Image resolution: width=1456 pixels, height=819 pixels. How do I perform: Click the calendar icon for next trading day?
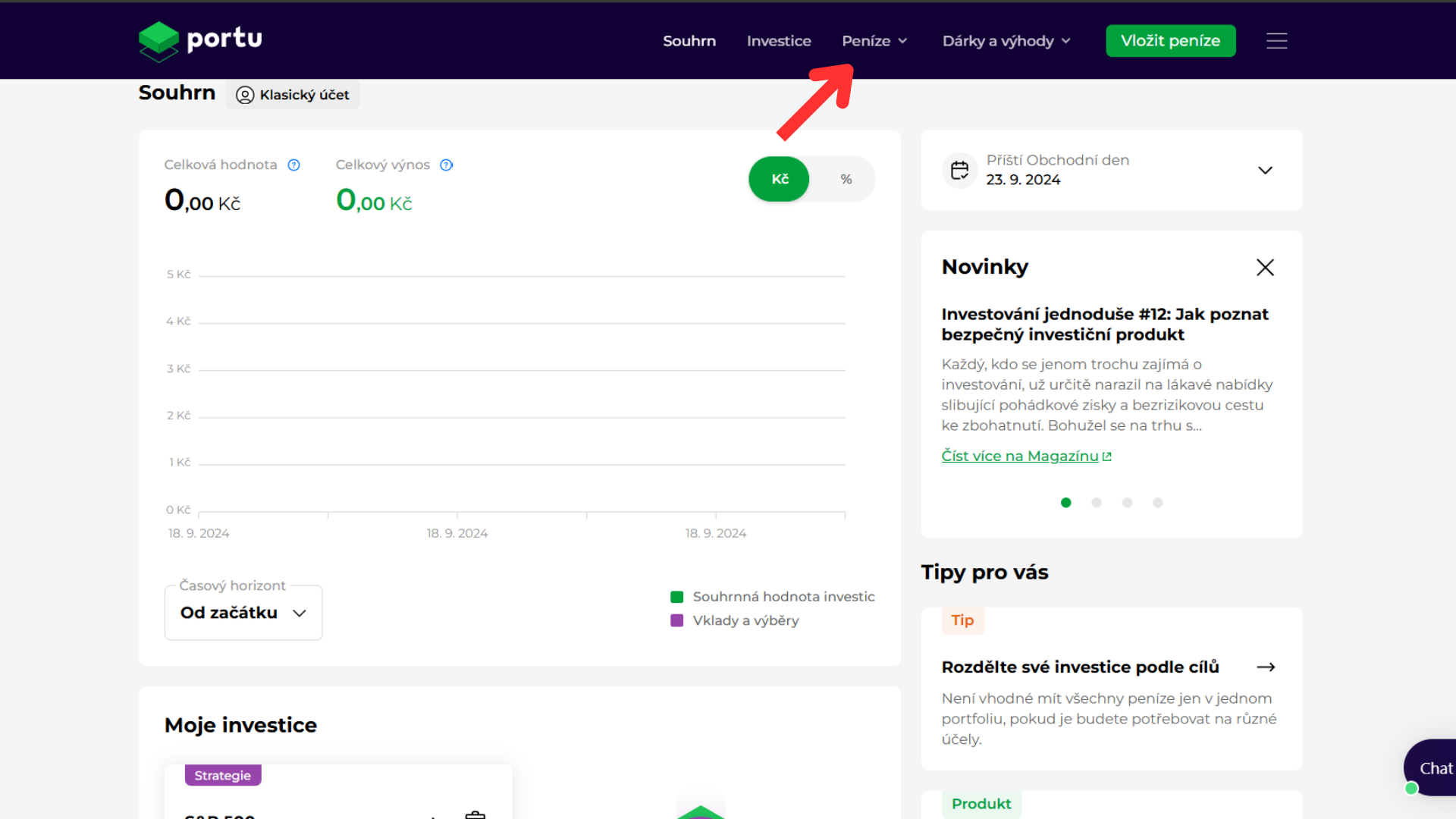[x=960, y=170]
